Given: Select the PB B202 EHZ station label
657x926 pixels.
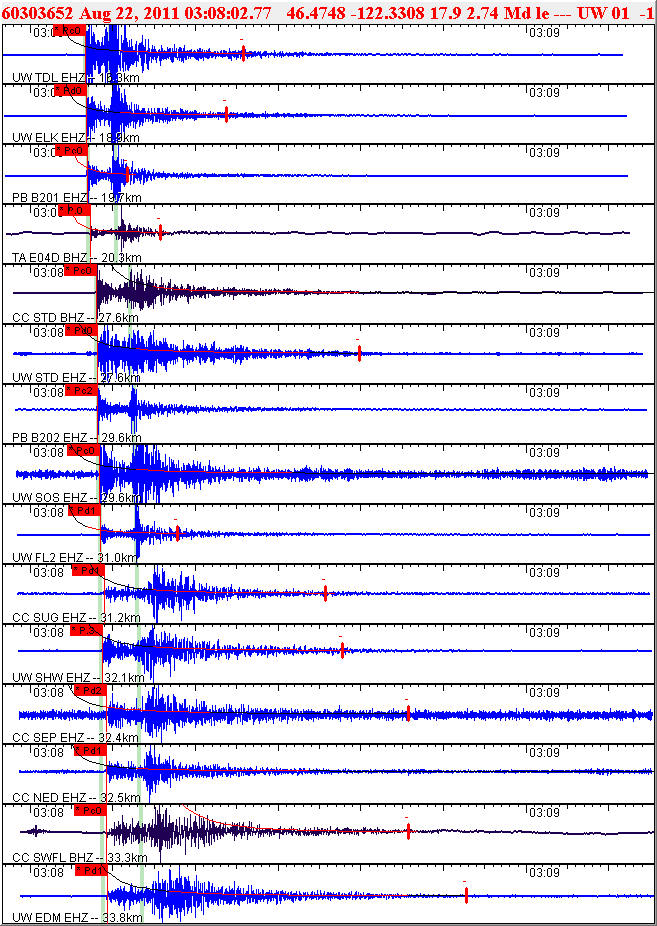Looking at the screenshot, I should tap(77, 438).
